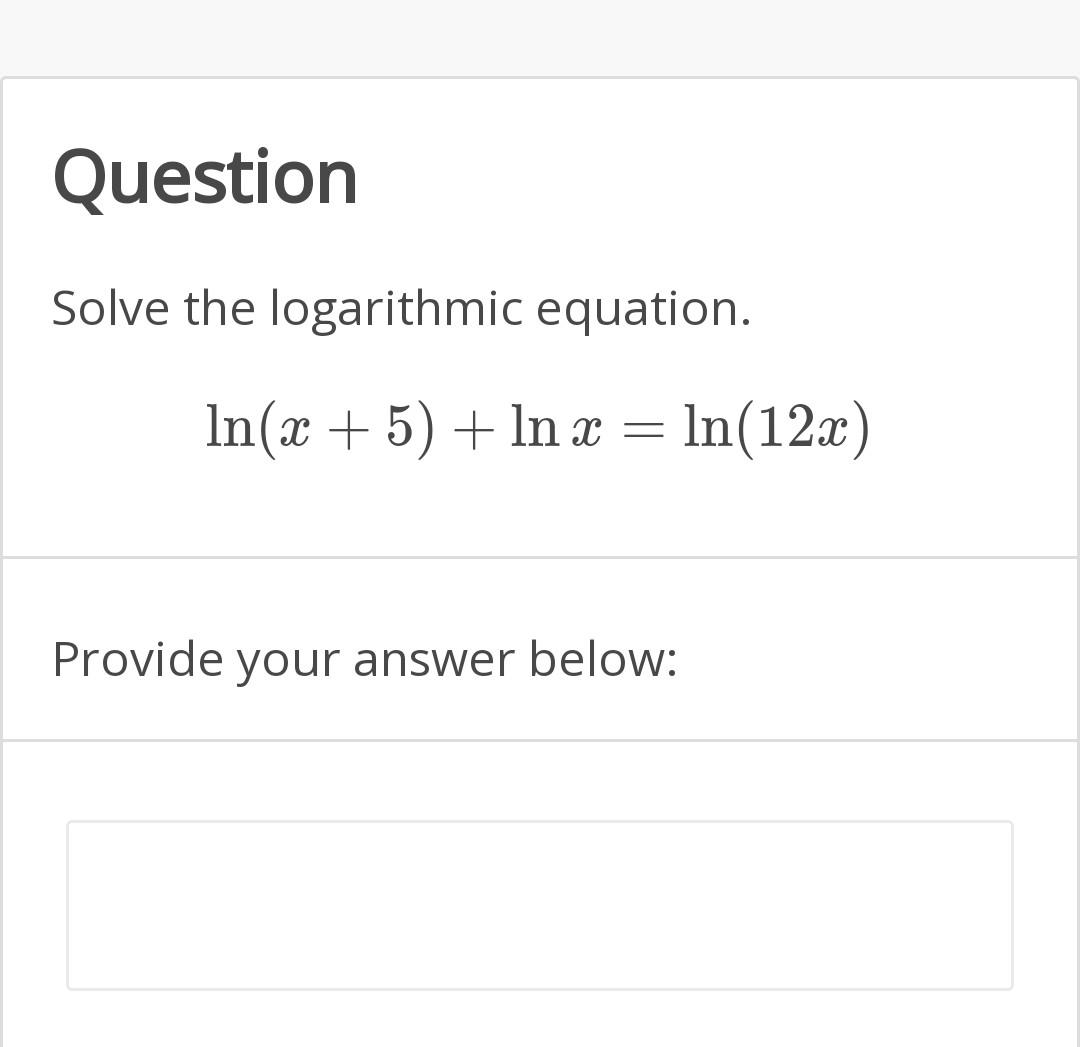The image size is (1080, 1047).
Task: Select the answer text box to begin typing
Action: [x=540, y=905]
